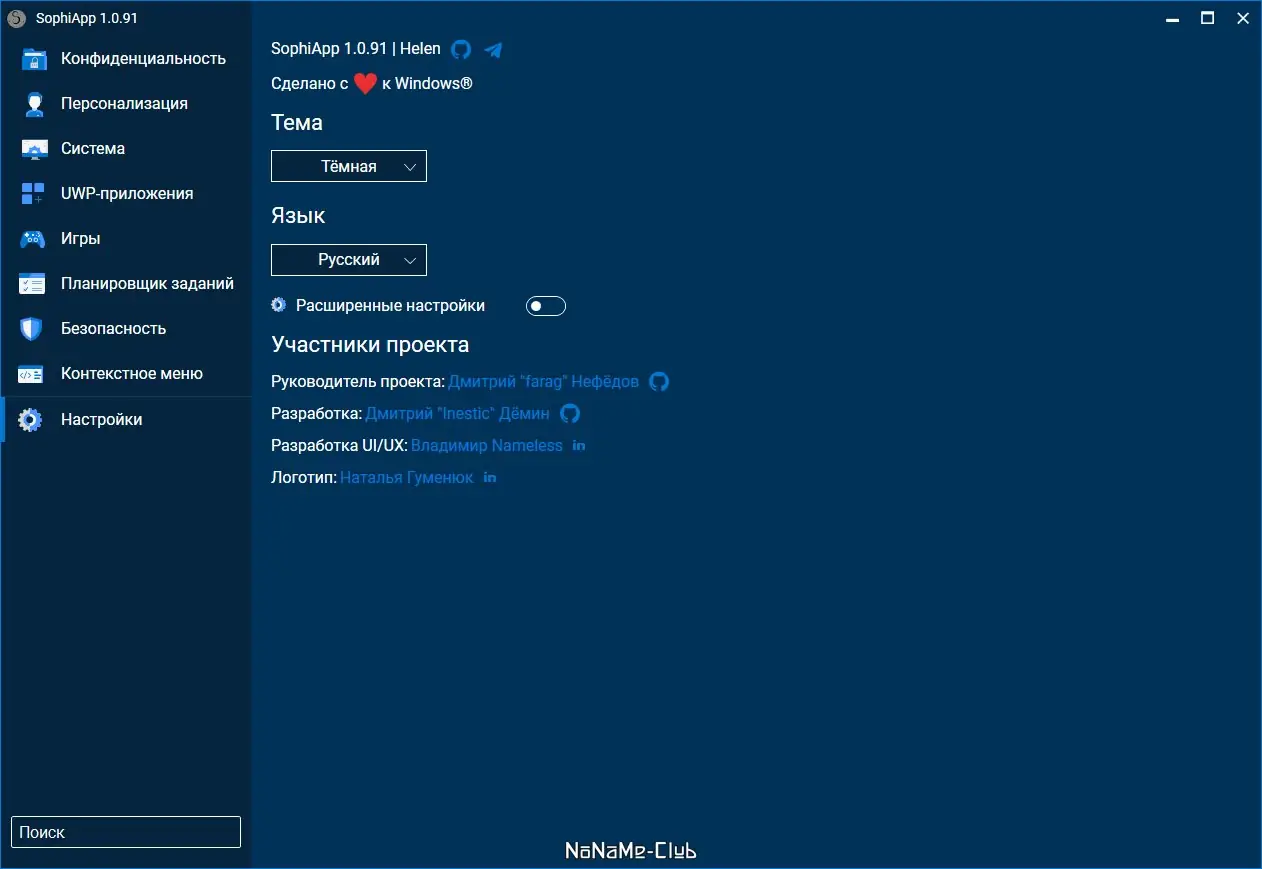
Task: Go to Игры section
Action: click(126, 239)
